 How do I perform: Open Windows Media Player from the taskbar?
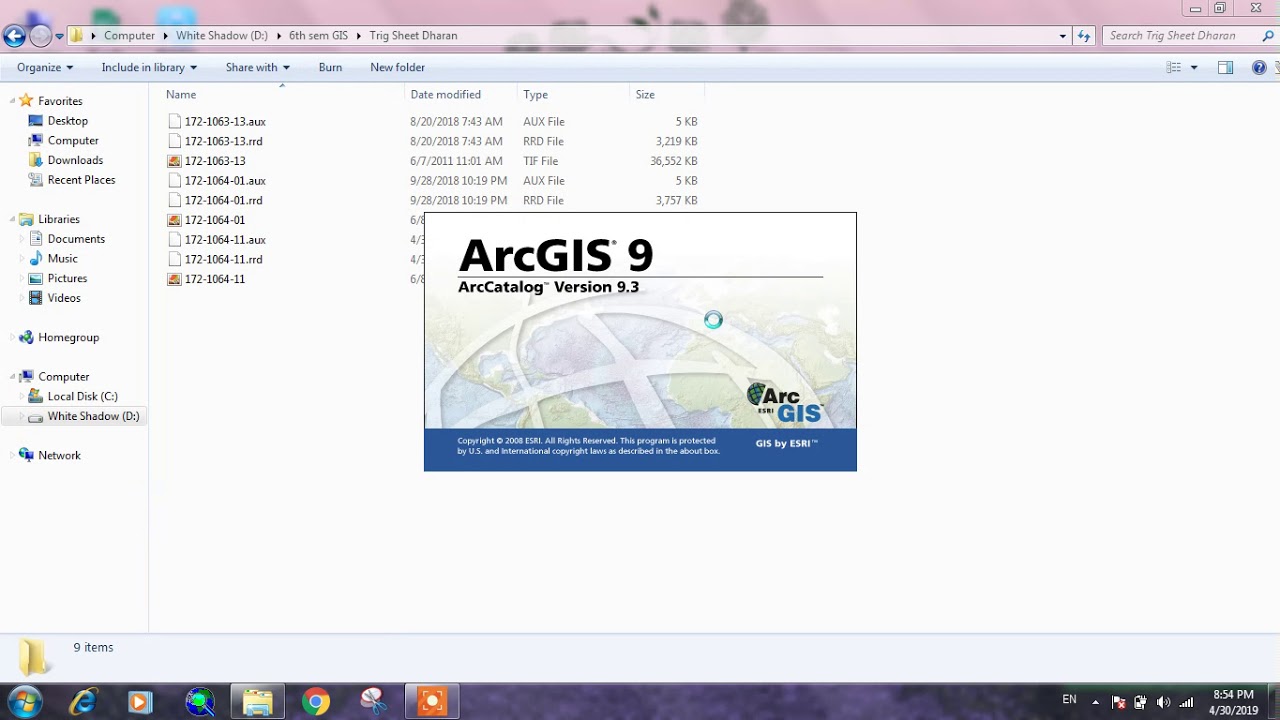click(140, 702)
